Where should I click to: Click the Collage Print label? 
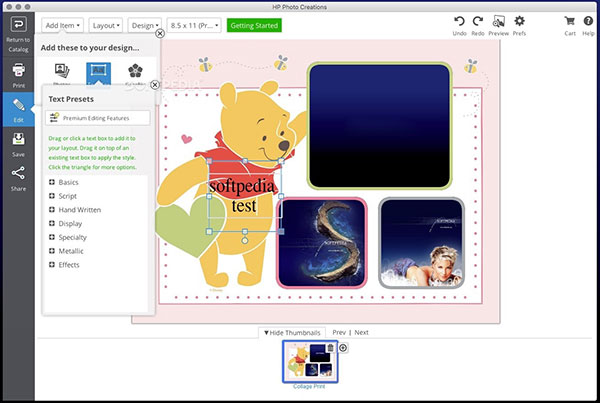coord(309,387)
